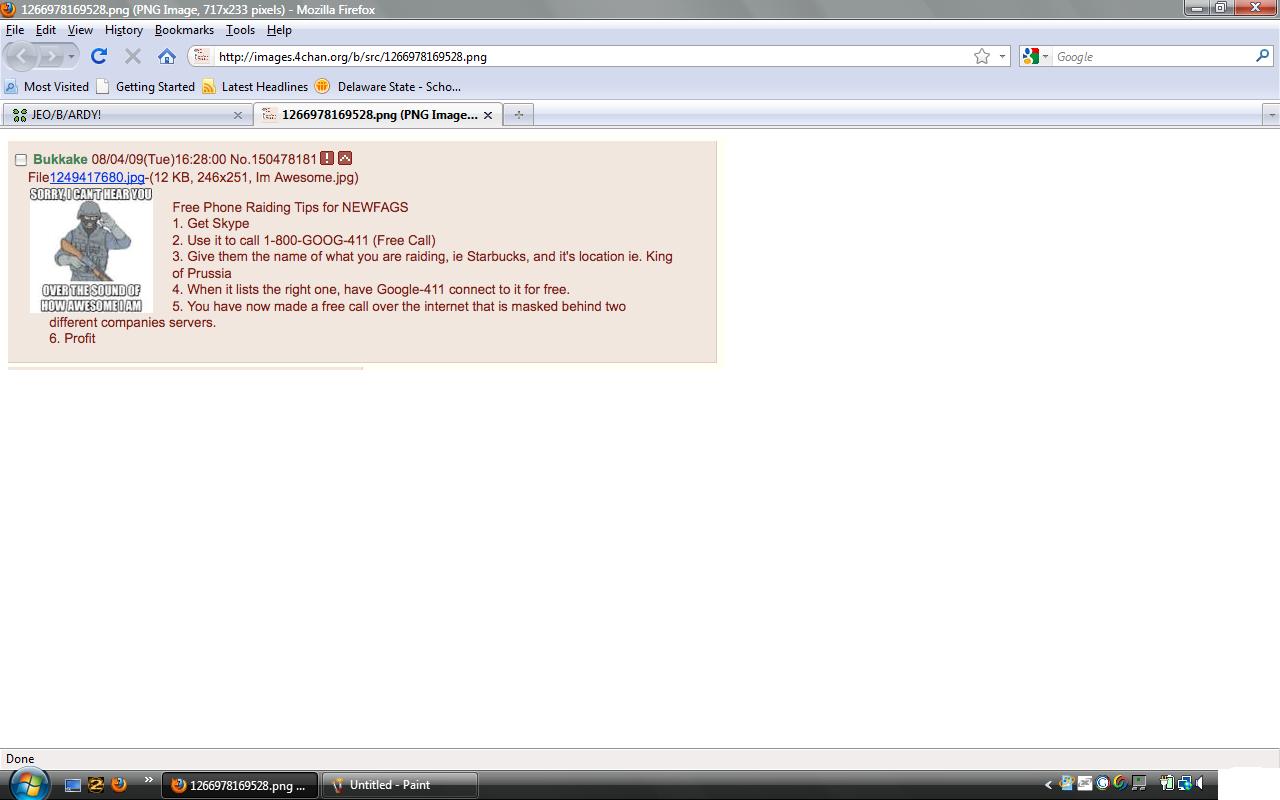Switch to the Untitled - Paint taskbar button
Viewport: 1280px width, 800px height.
399,785
